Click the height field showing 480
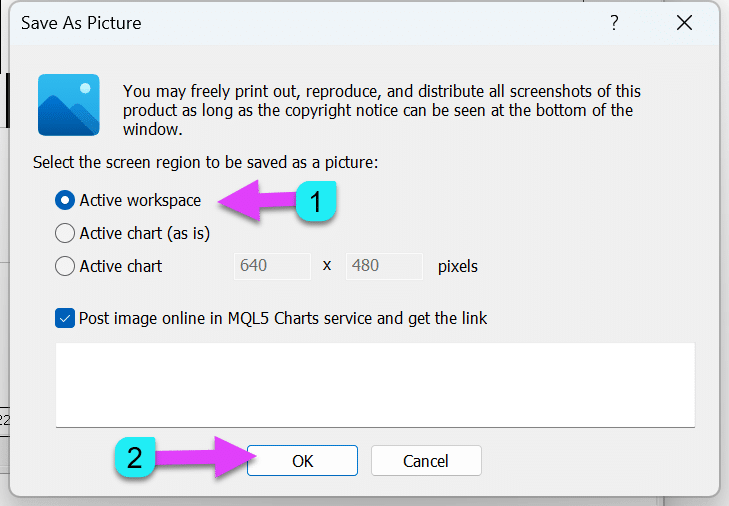 pos(384,266)
